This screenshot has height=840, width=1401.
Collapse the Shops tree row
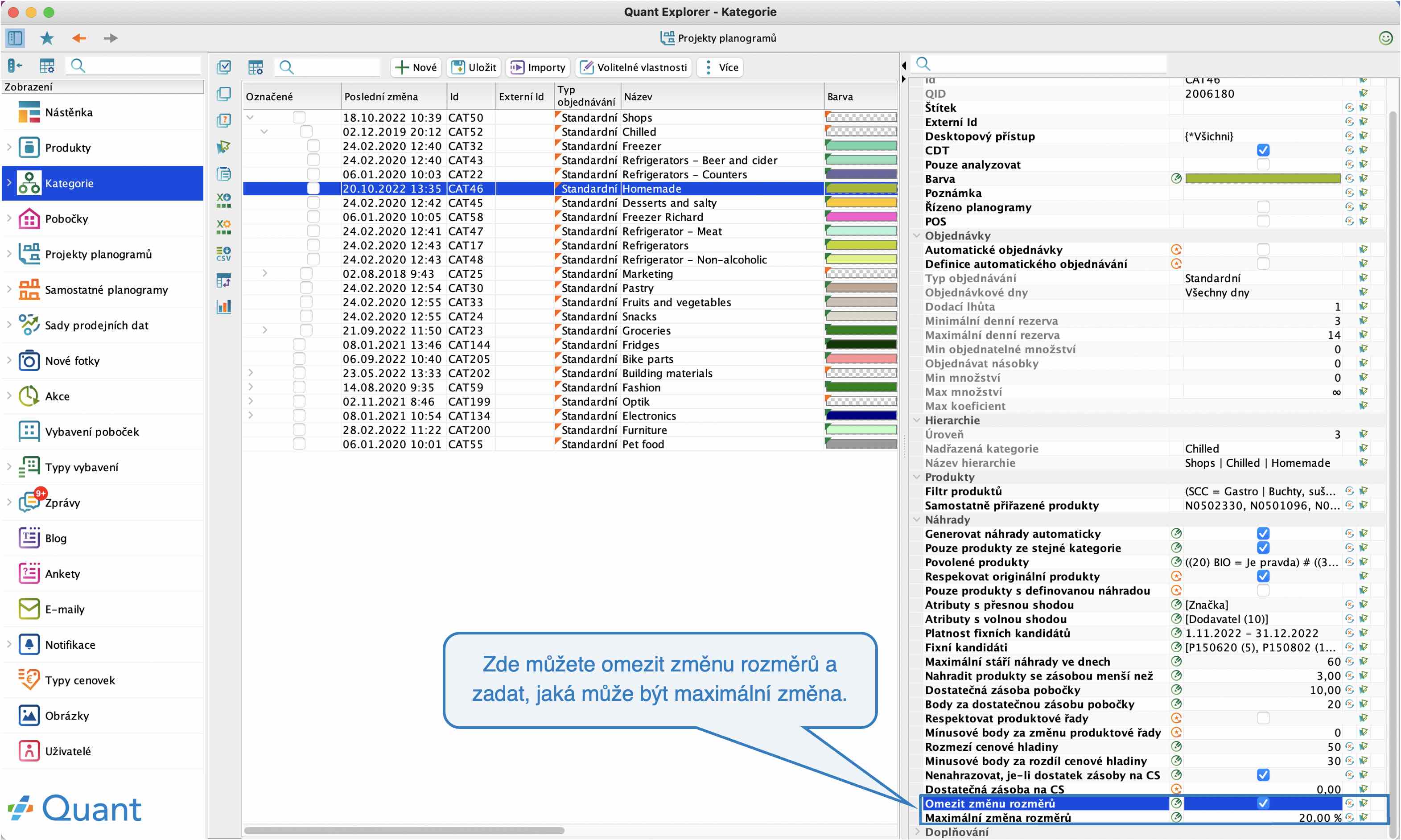click(x=250, y=117)
